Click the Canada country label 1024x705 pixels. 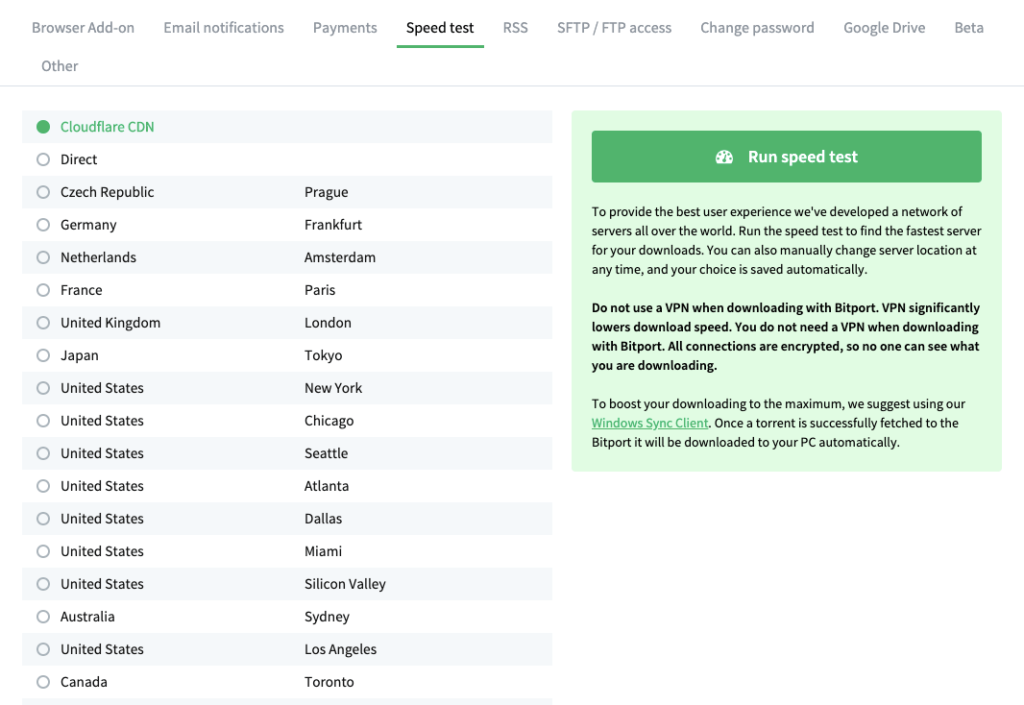click(84, 682)
